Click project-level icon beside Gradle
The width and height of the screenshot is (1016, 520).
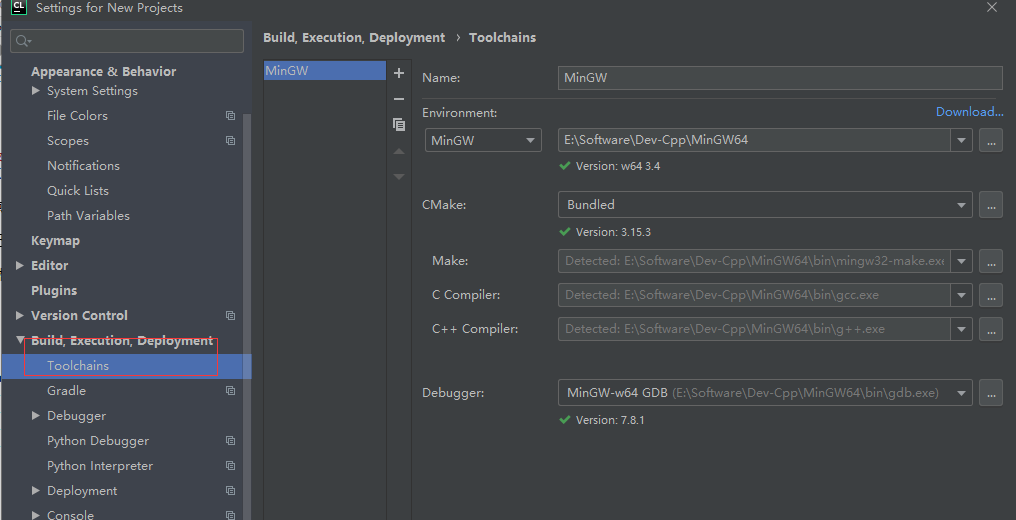coord(230,390)
